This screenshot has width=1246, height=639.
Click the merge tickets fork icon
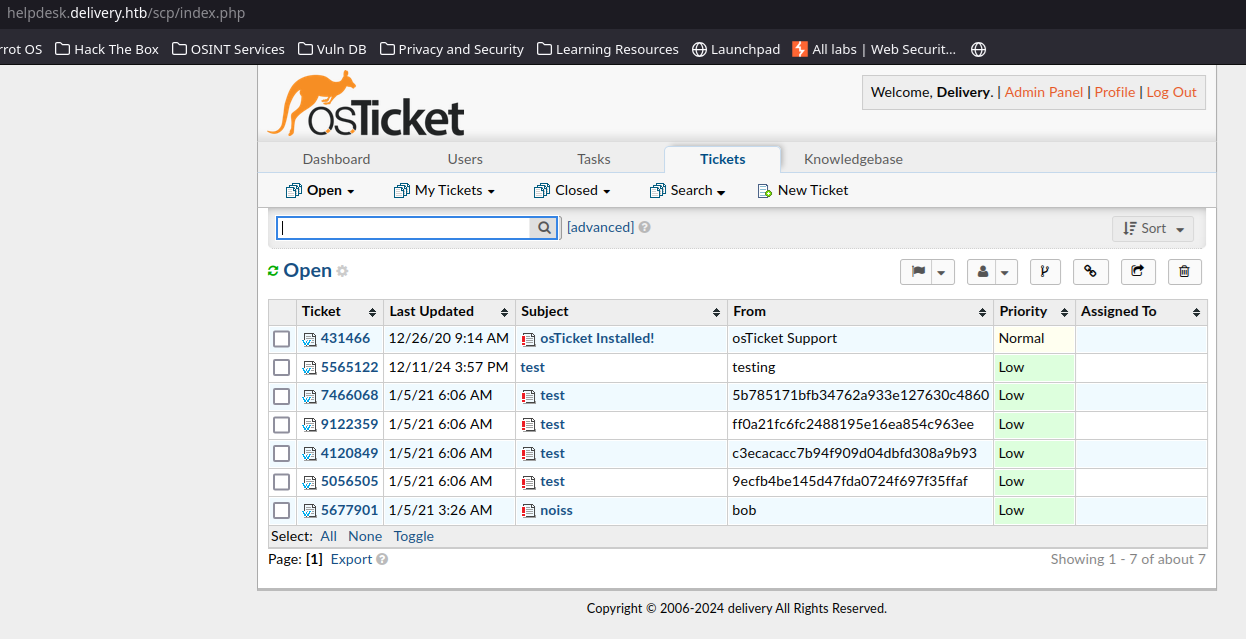pos(1044,271)
